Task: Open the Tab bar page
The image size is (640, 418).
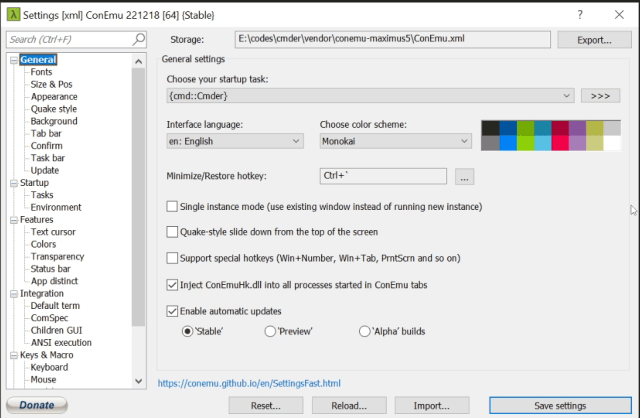Action: tap(46, 133)
